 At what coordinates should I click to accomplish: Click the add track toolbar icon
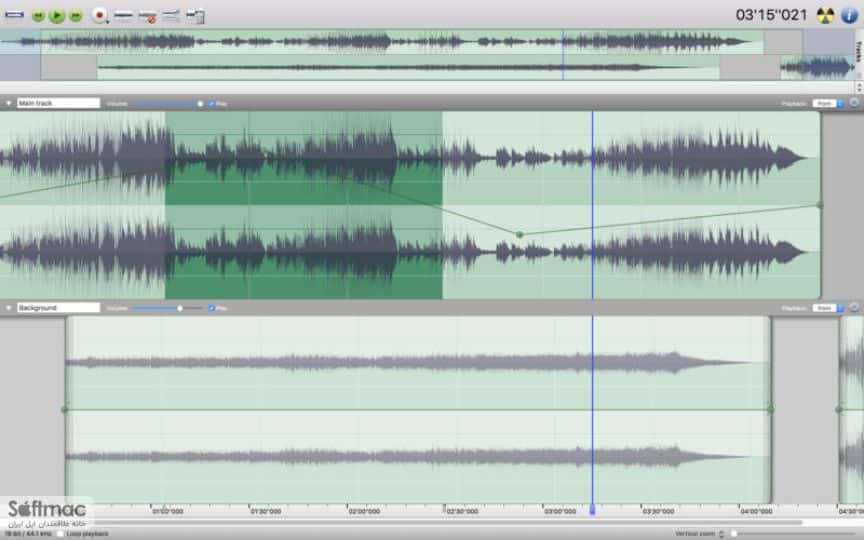click(x=123, y=15)
